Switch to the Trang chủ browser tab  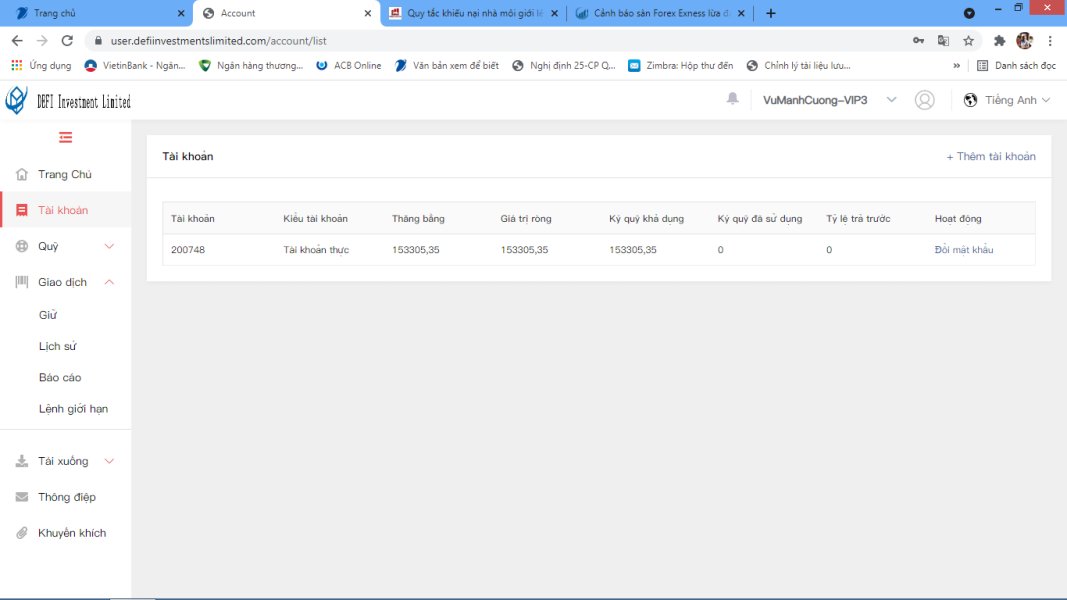pos(95,13)
